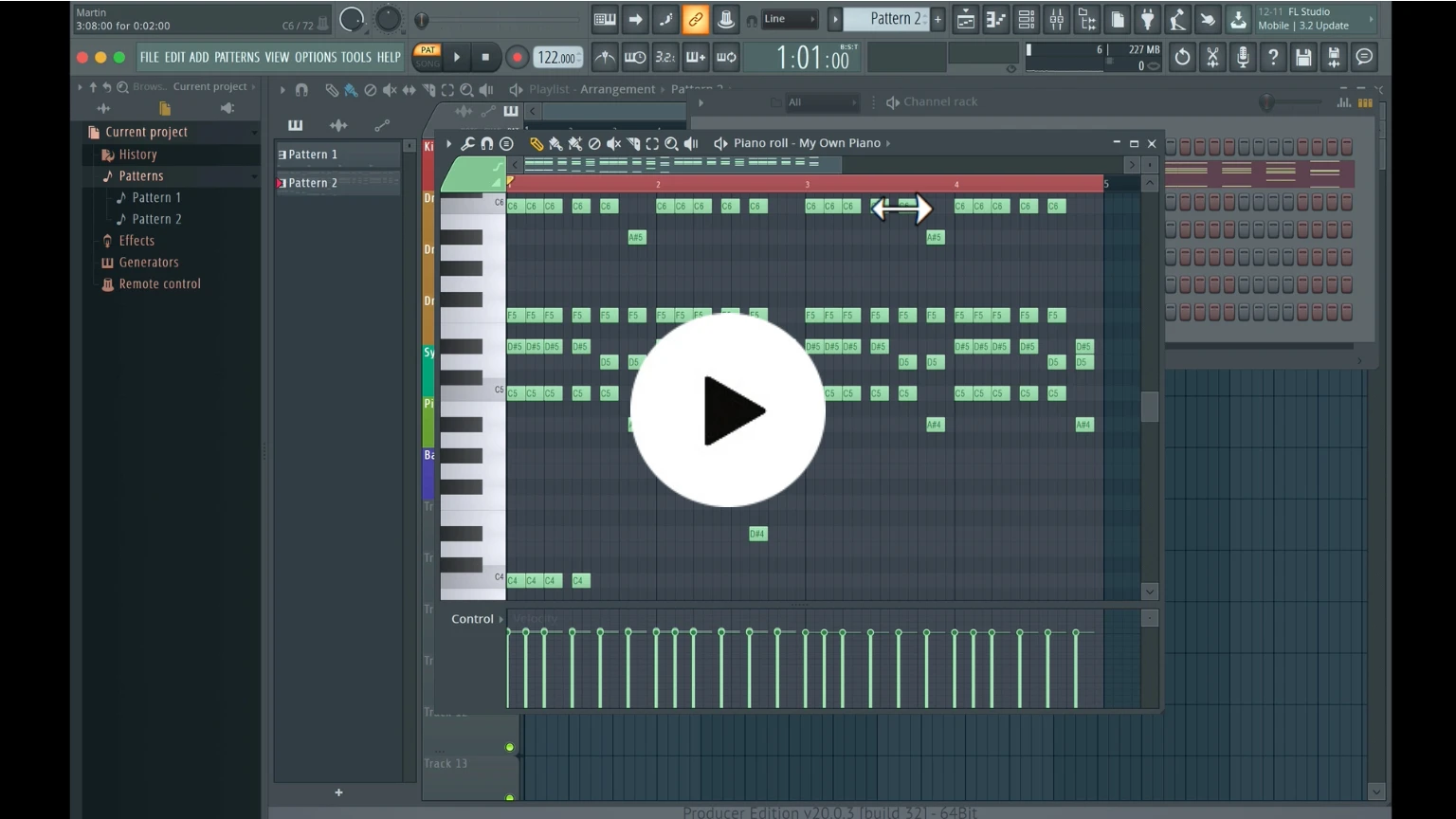Click the Stop button in transport
Image resolution: width=1456 pixels, height=819 pixels.
(486, 58)
